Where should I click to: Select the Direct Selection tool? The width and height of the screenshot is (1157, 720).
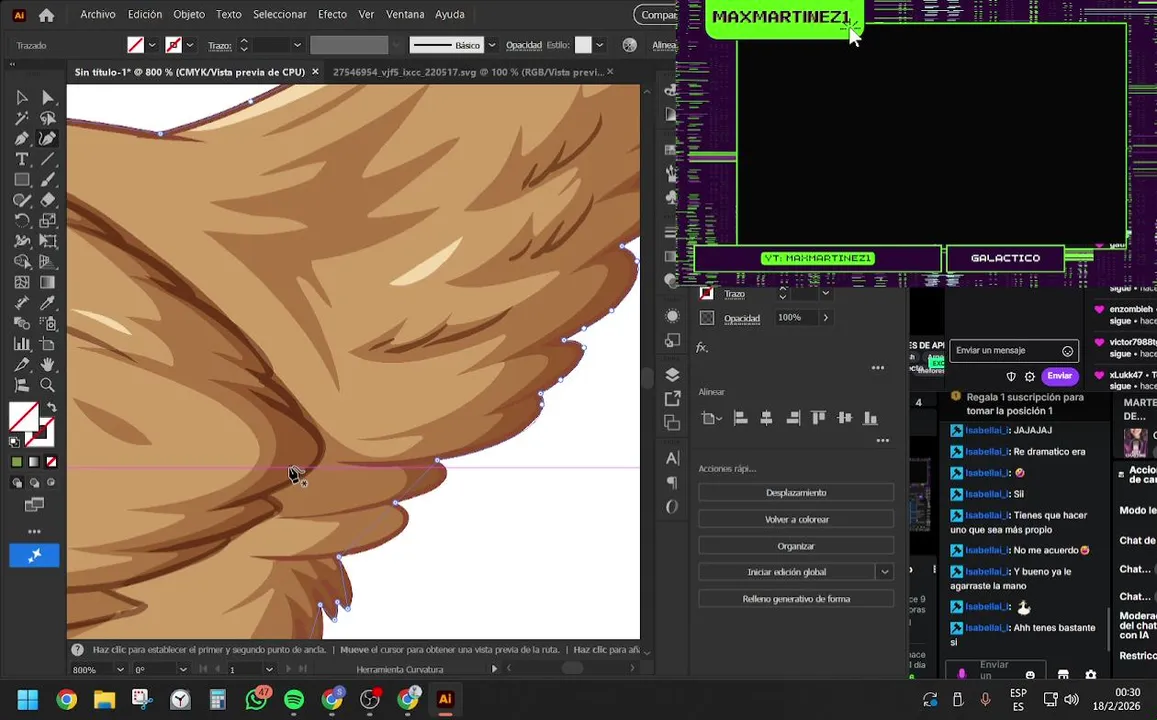pyautogui.click(x=47, y=97)
